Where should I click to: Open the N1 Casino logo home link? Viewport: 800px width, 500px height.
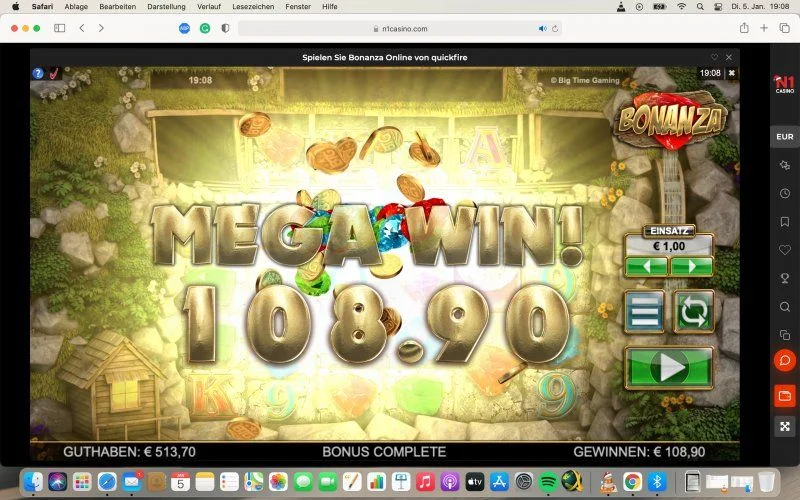785,84
